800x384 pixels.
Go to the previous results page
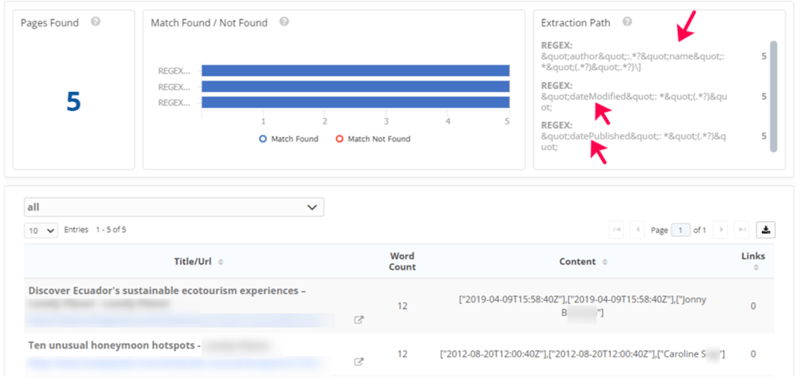click(637, 230)
